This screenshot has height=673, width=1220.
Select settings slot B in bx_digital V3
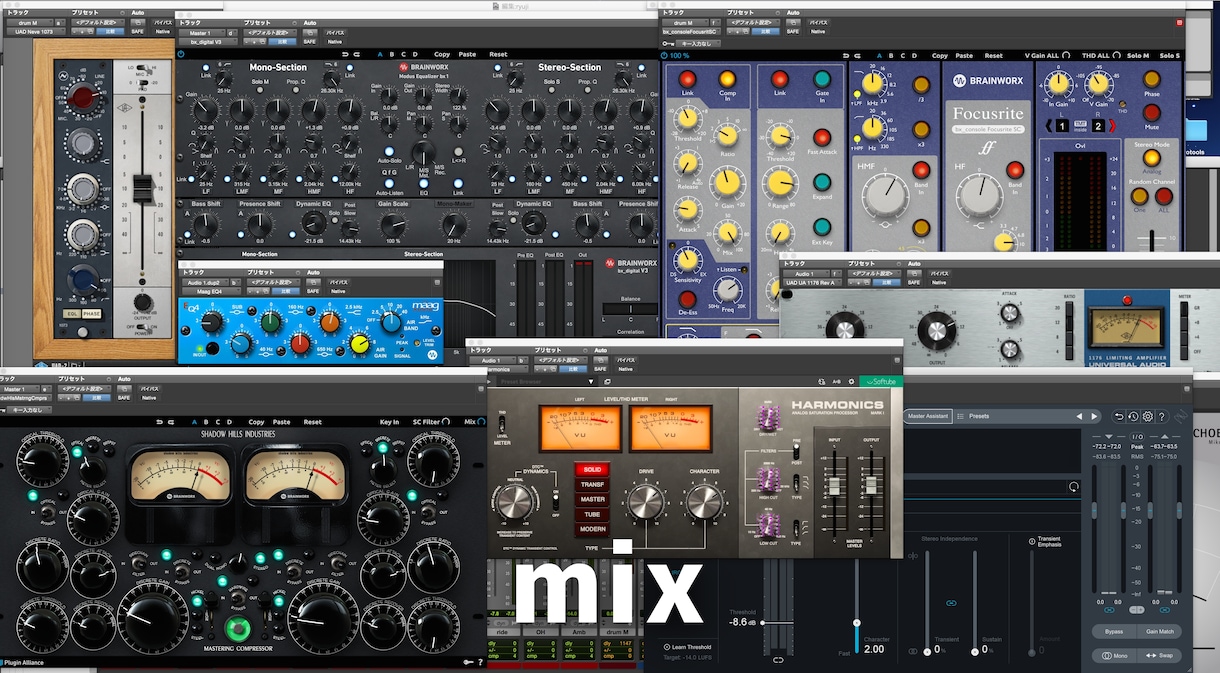pyautogui.click(x=392, y=55)
